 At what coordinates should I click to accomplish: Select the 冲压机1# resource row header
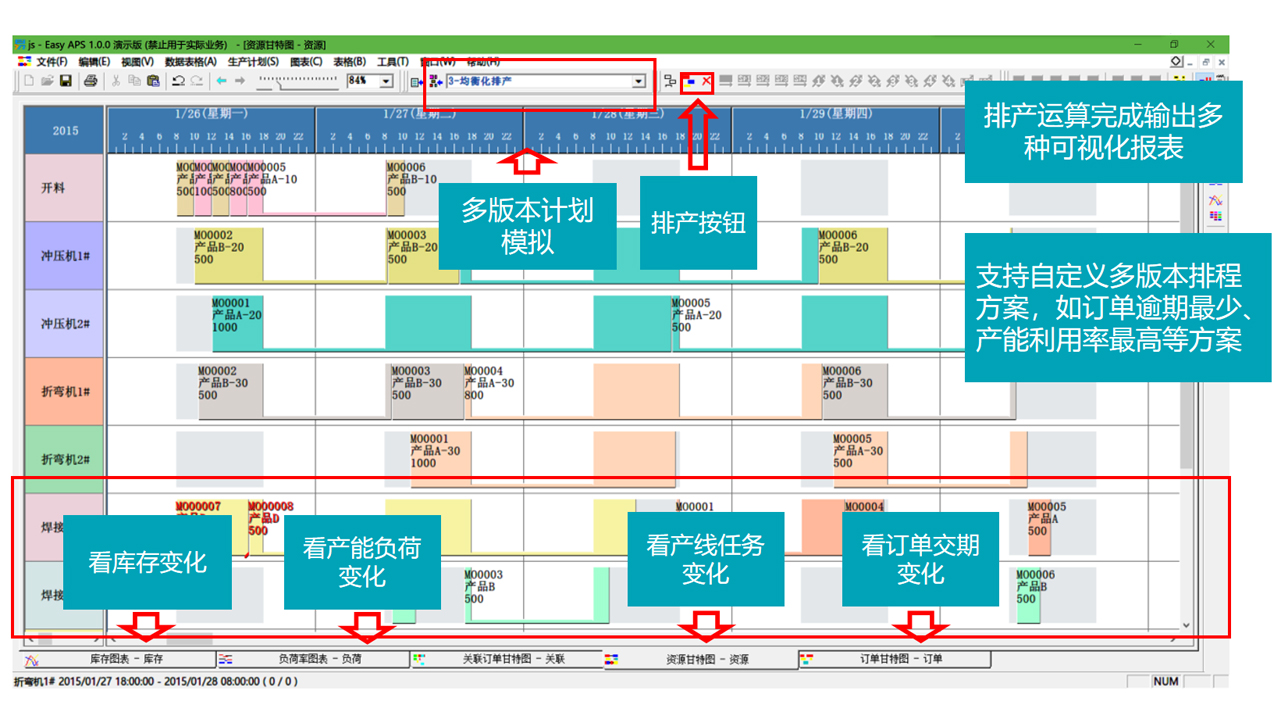(x=65, y=256)
